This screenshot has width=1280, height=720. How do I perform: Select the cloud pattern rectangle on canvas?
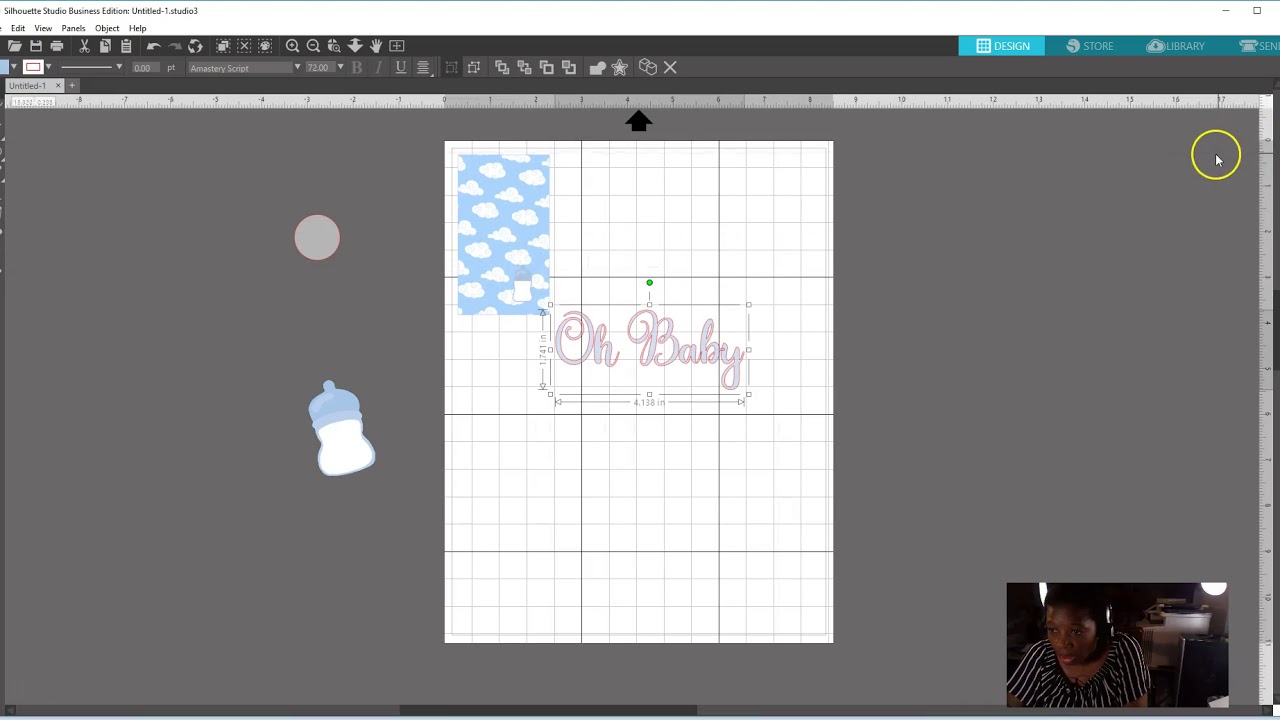point(503,234)
